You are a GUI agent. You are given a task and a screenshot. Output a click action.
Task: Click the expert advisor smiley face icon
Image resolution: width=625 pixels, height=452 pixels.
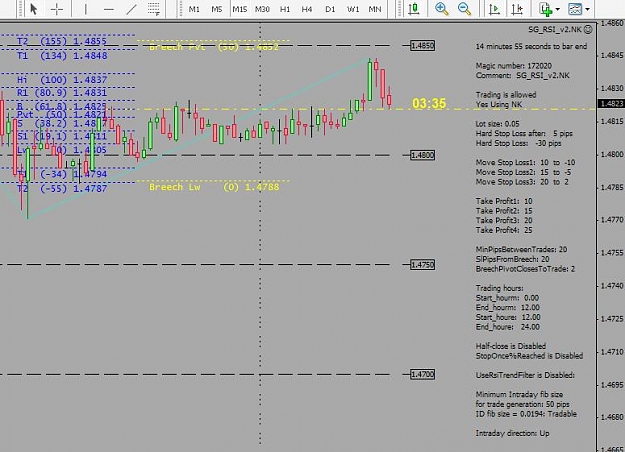coord(588,29)
